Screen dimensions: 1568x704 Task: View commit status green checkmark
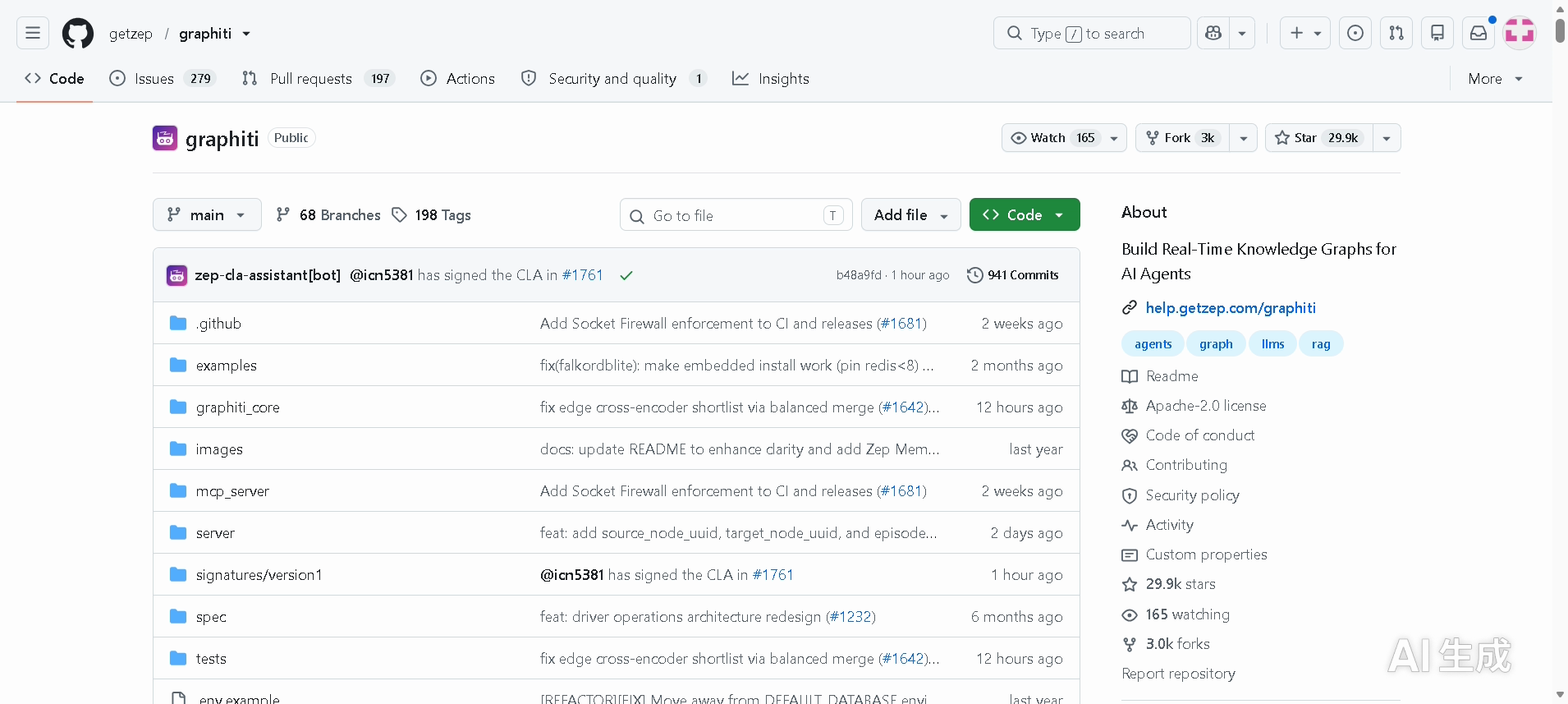[x=626, y=275]
